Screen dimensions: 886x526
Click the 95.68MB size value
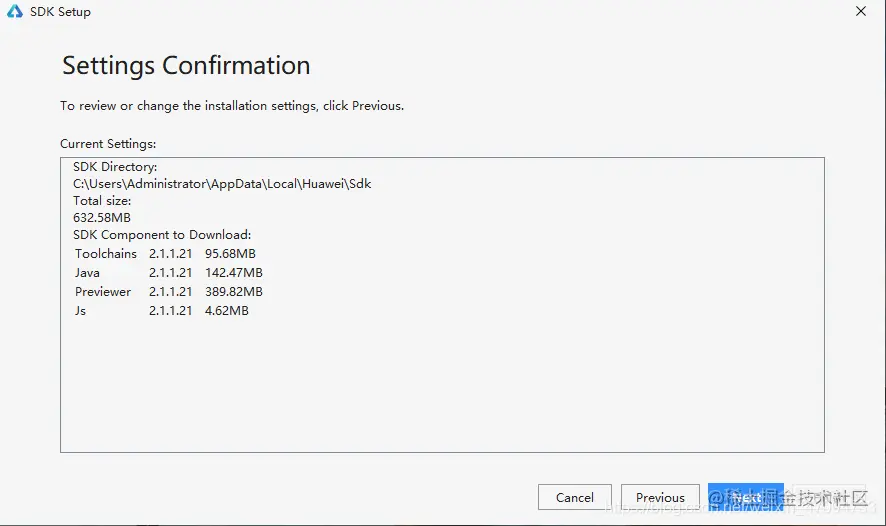230,254
